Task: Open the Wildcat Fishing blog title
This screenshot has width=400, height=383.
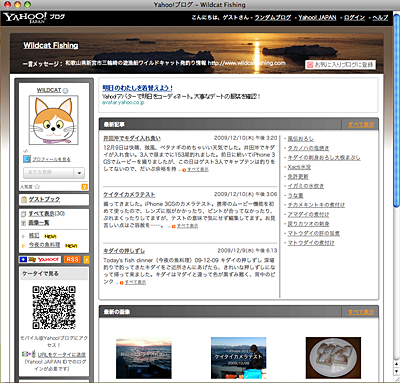Action: pos(51,45)
